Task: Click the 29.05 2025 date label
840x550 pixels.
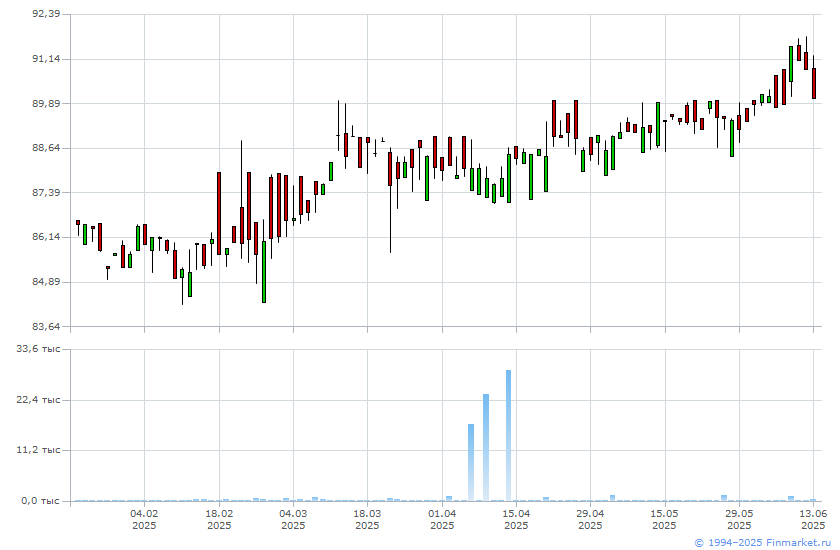Action: click(739, 519)
